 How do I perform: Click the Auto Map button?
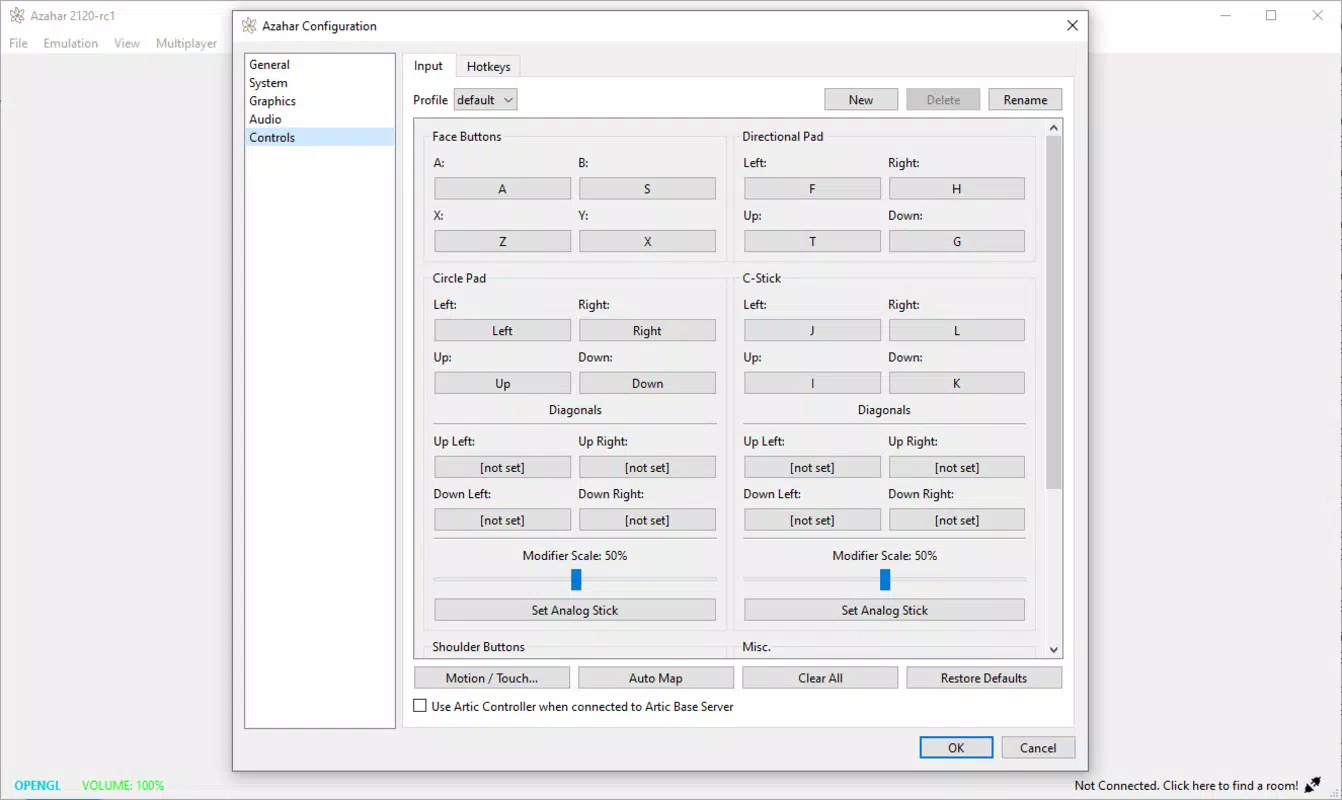[656, 678]
